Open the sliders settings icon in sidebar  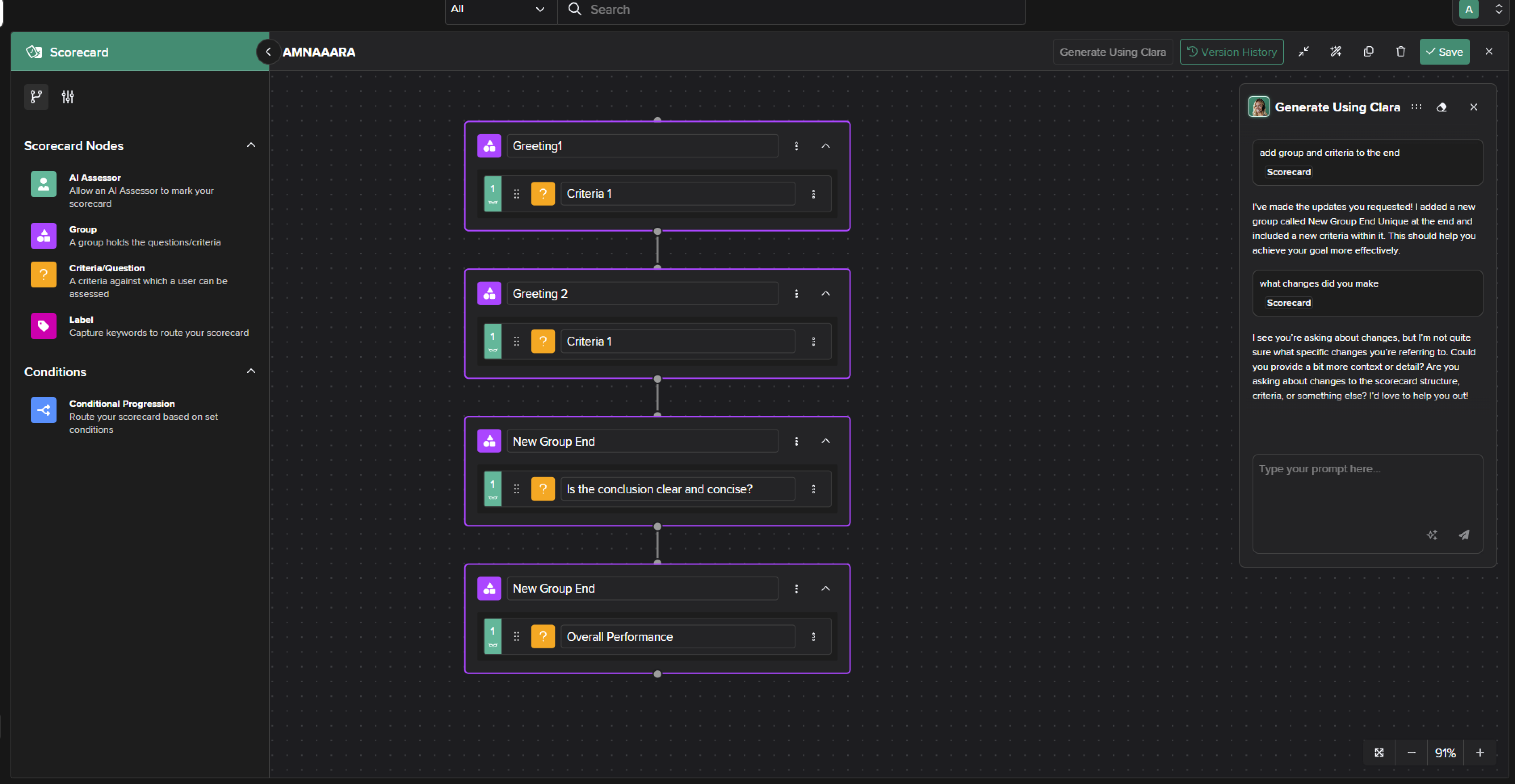[x=68, y=97]
